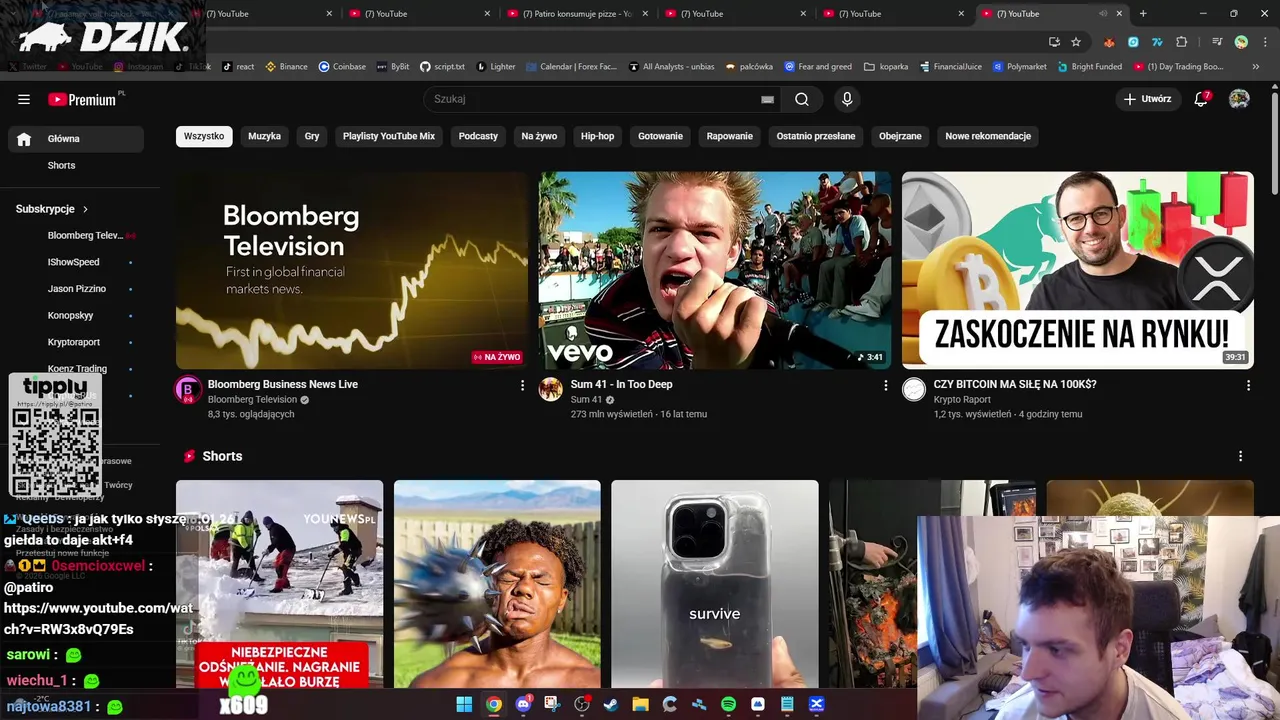This screenshot has width=1280, height=720.
Task: Open Snipping Tool from the taskbar
Action: (552, 704)
